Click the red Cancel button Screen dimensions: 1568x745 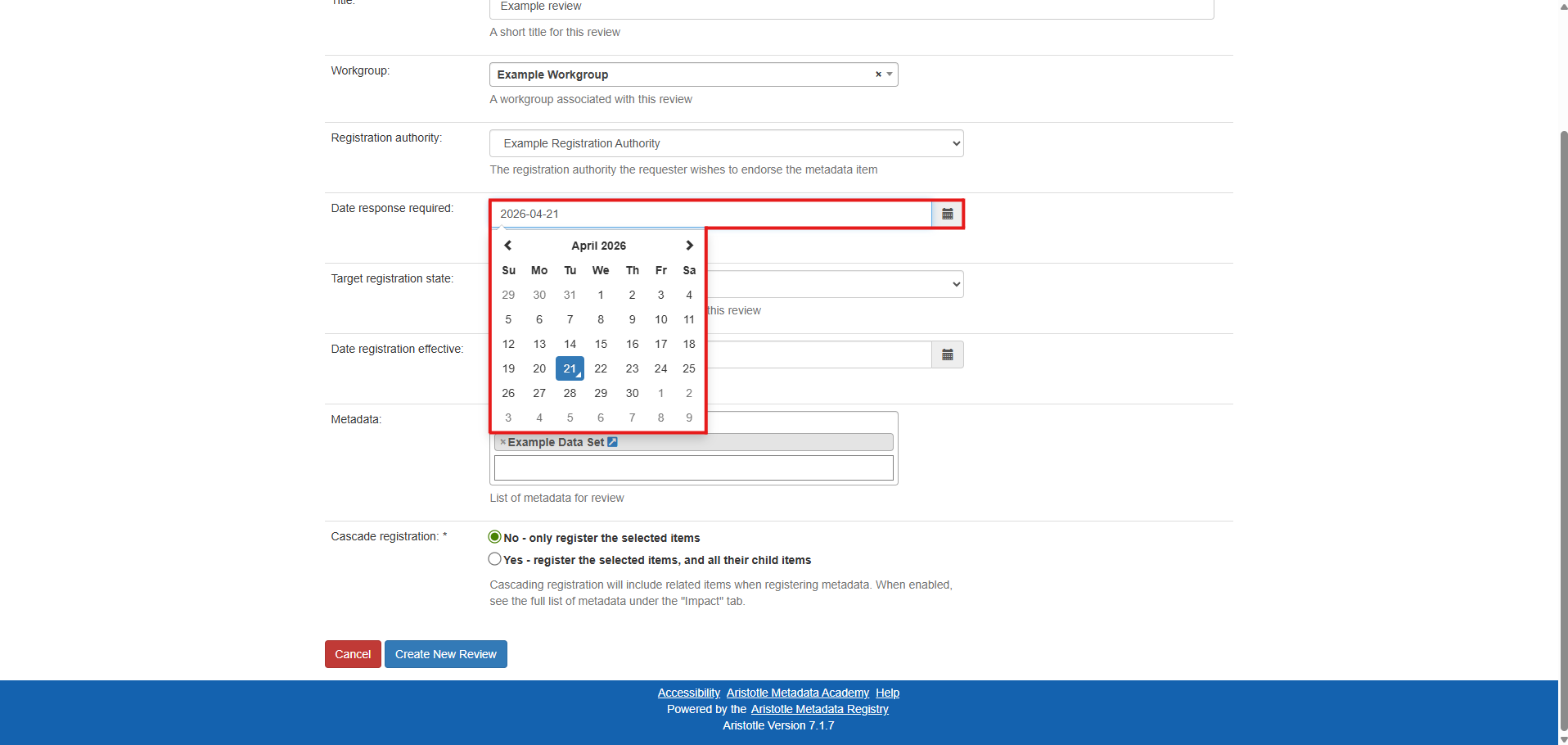click(x=353, y=654)
